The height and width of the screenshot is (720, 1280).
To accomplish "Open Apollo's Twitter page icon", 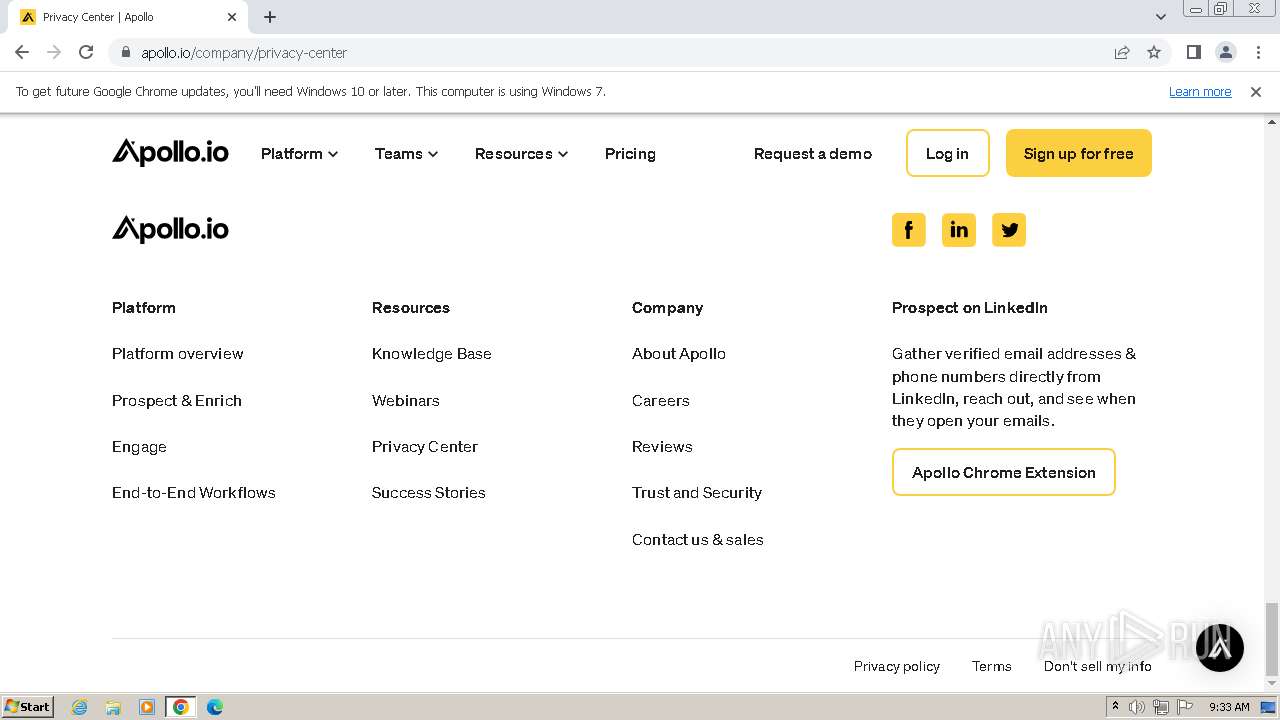I will click(1009, 230).
